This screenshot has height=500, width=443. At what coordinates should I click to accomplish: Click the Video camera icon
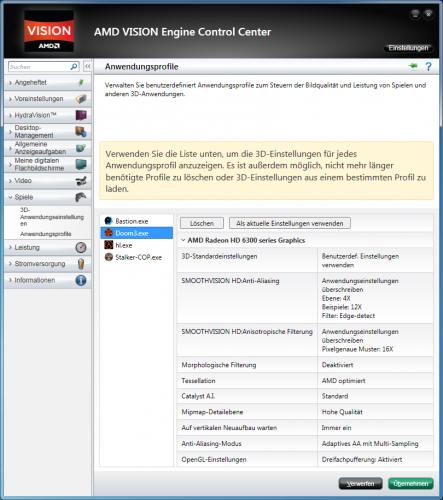[81, 181]
